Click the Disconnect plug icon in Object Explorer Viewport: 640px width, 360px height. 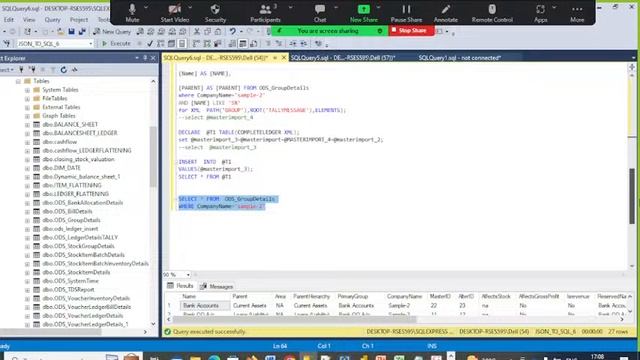point(32,70)
